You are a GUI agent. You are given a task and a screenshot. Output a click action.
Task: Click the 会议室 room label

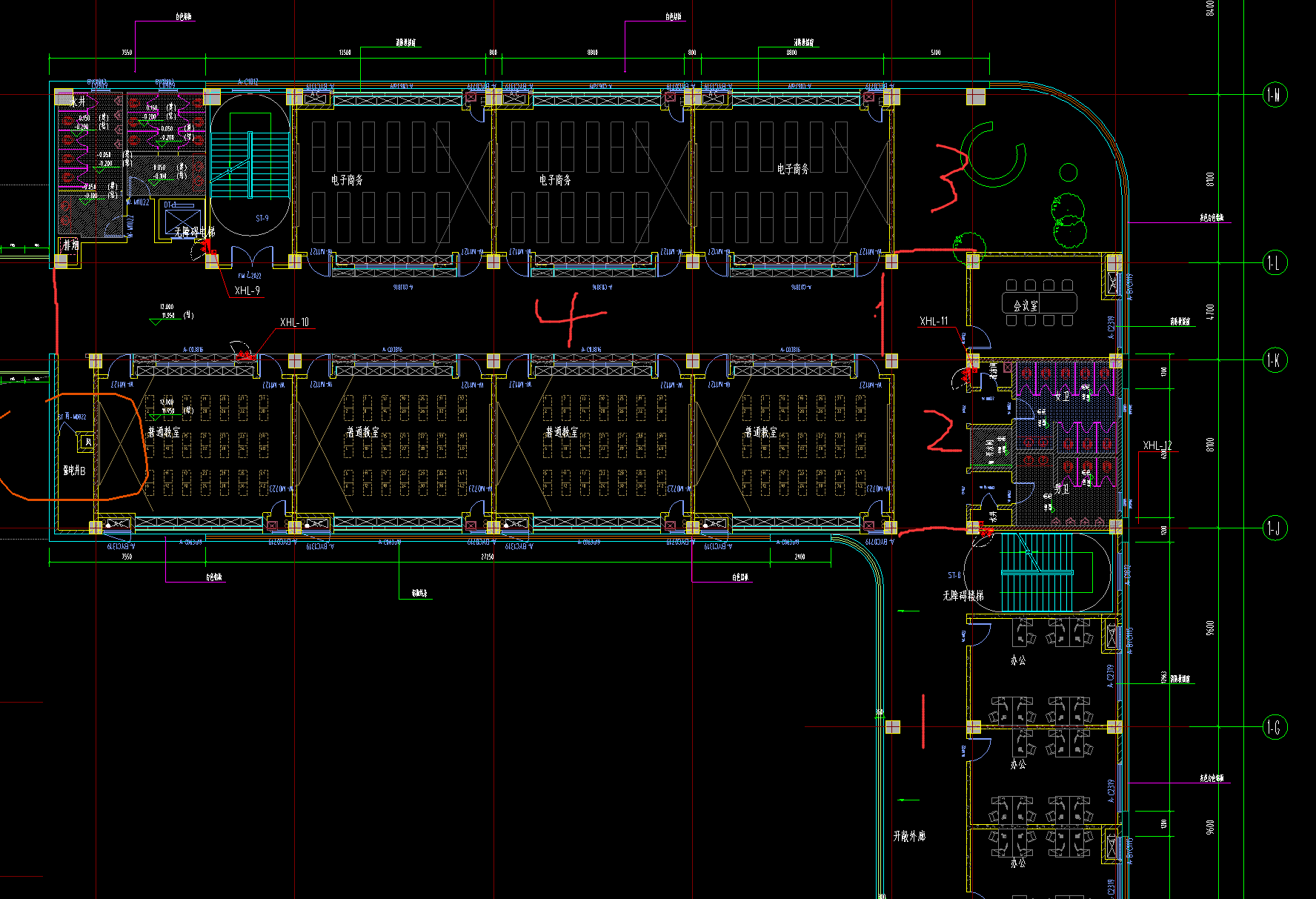tap(1026, 305)
